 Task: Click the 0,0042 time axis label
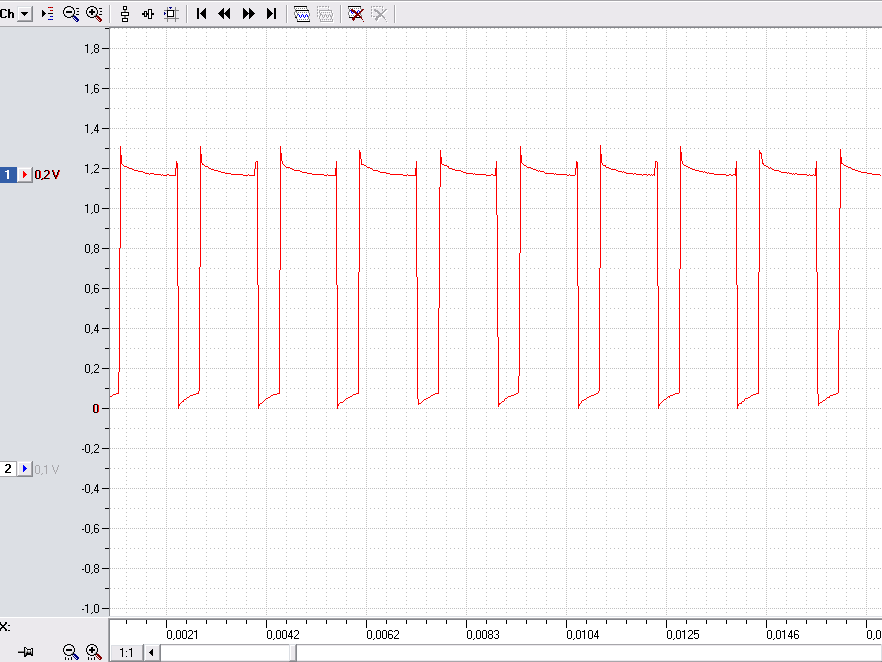[x=282, y=635]
